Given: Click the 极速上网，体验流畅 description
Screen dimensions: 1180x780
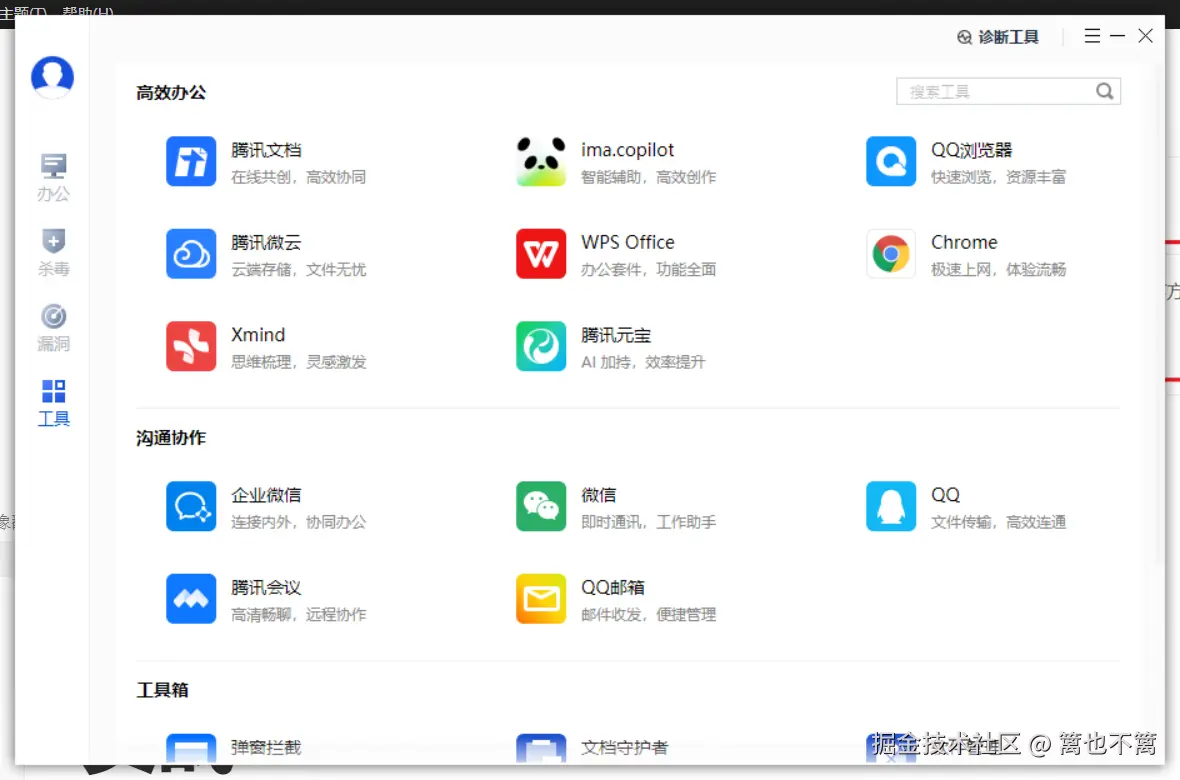Looking at the screenshot, I should pos(999,270).
